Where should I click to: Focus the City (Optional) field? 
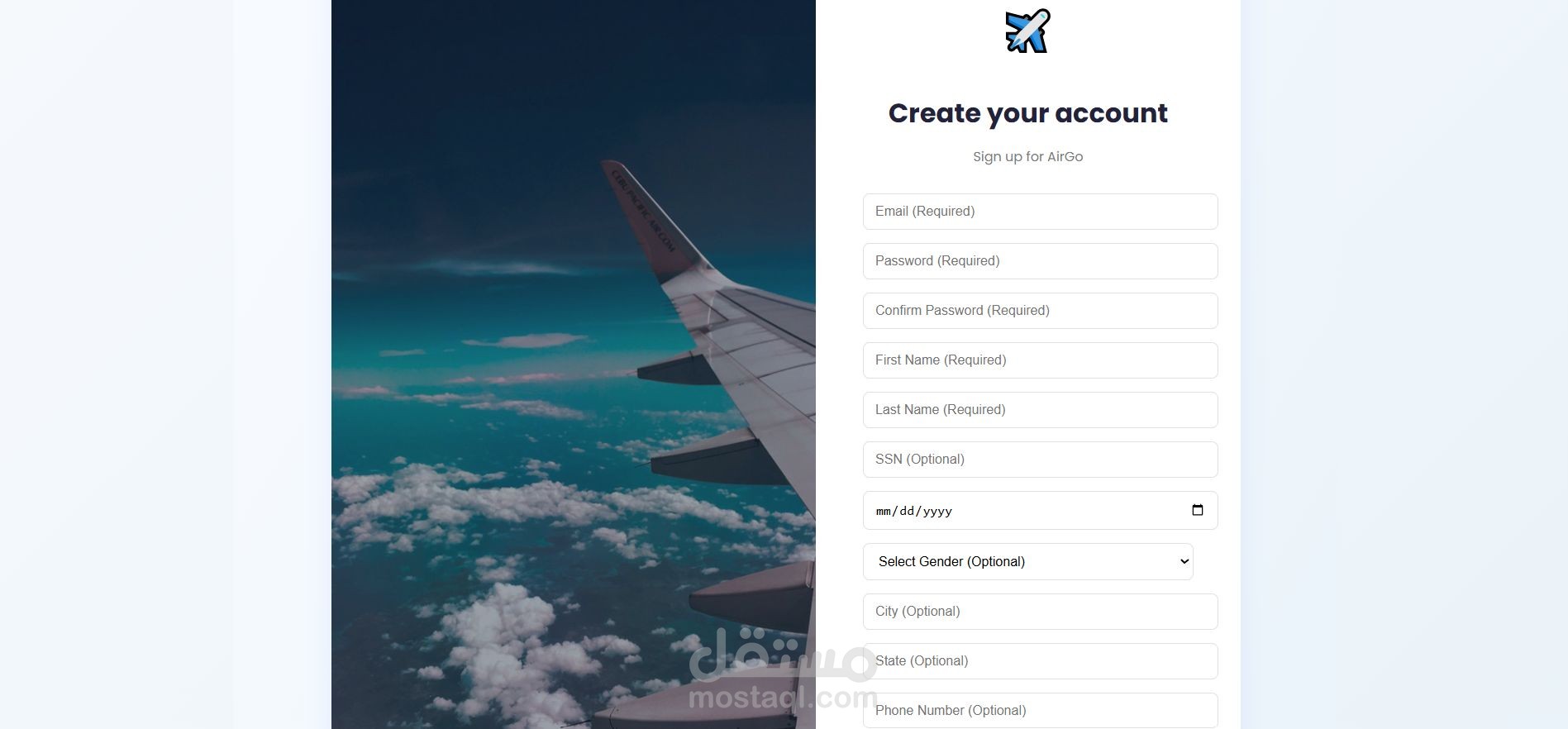pyautogui.click(x=1040, y=612)
